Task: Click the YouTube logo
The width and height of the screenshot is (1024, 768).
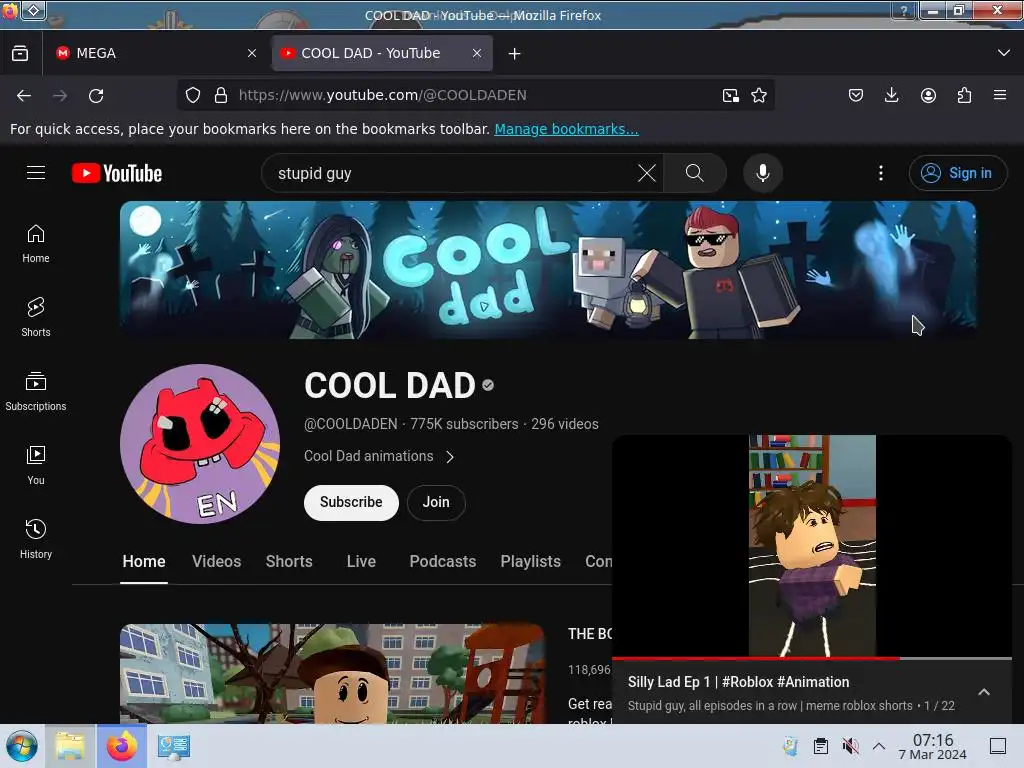Action: click(x=117, y=173)
